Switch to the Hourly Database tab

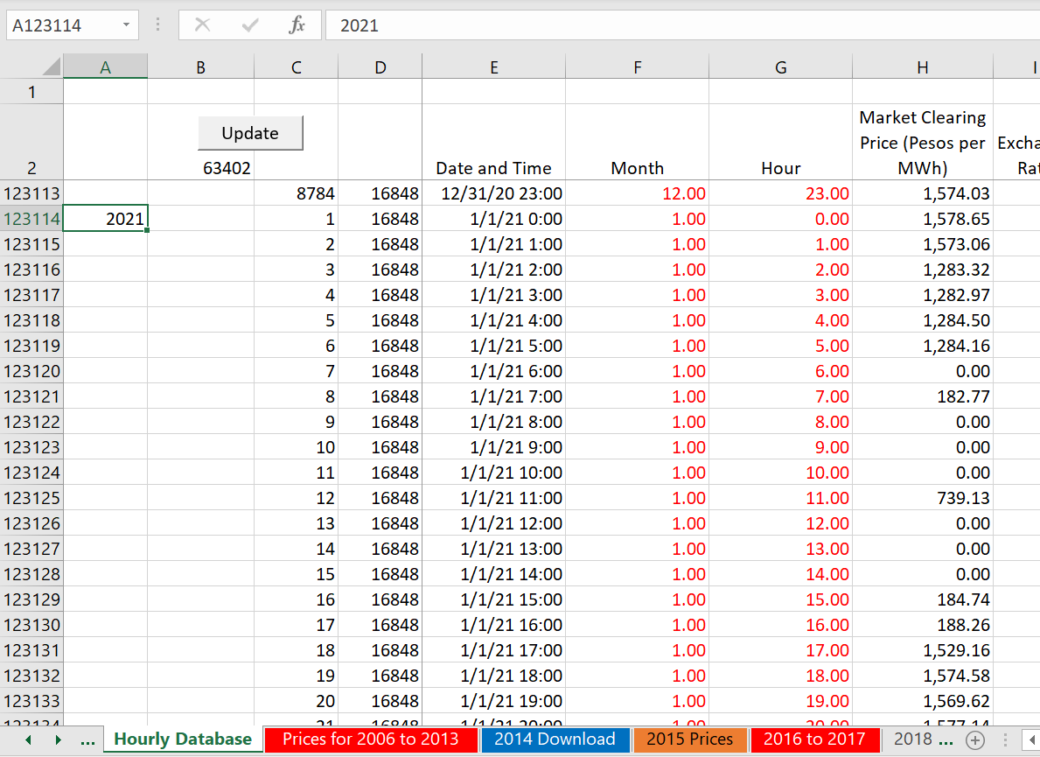pos(182,740)
